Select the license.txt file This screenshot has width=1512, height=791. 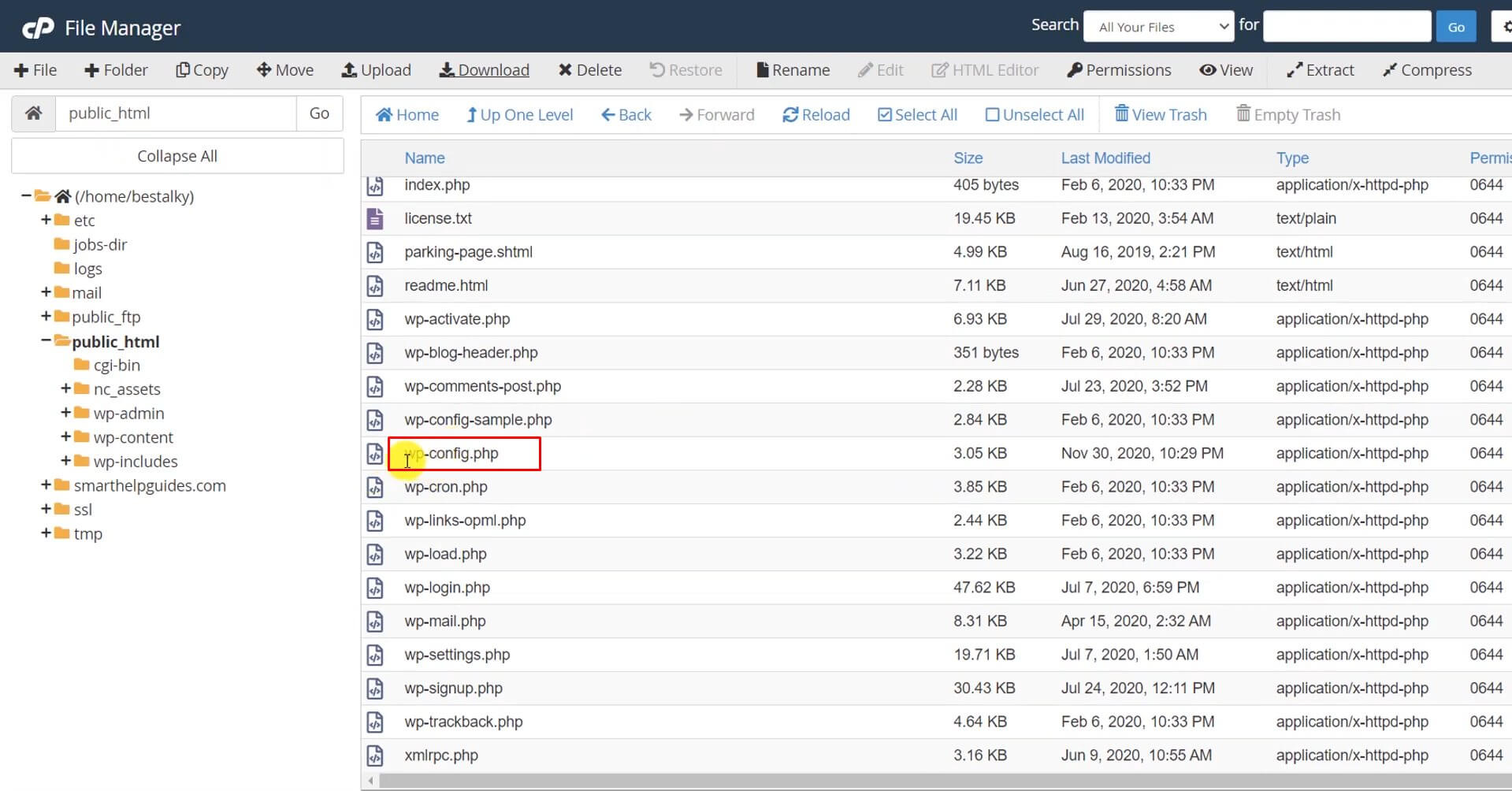tap(438, 218)
